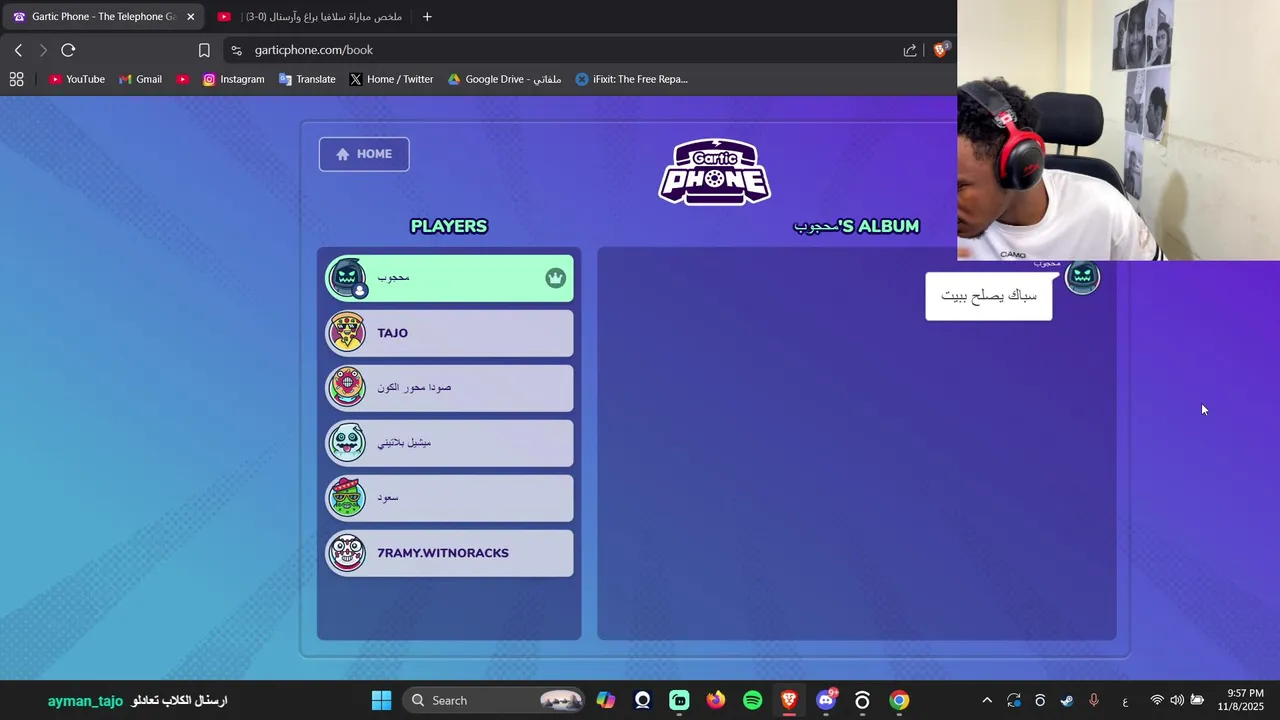Open the YouTube bookmark
The width and height of the screenshot is (1280, 720).
click(x=77, y=79)
